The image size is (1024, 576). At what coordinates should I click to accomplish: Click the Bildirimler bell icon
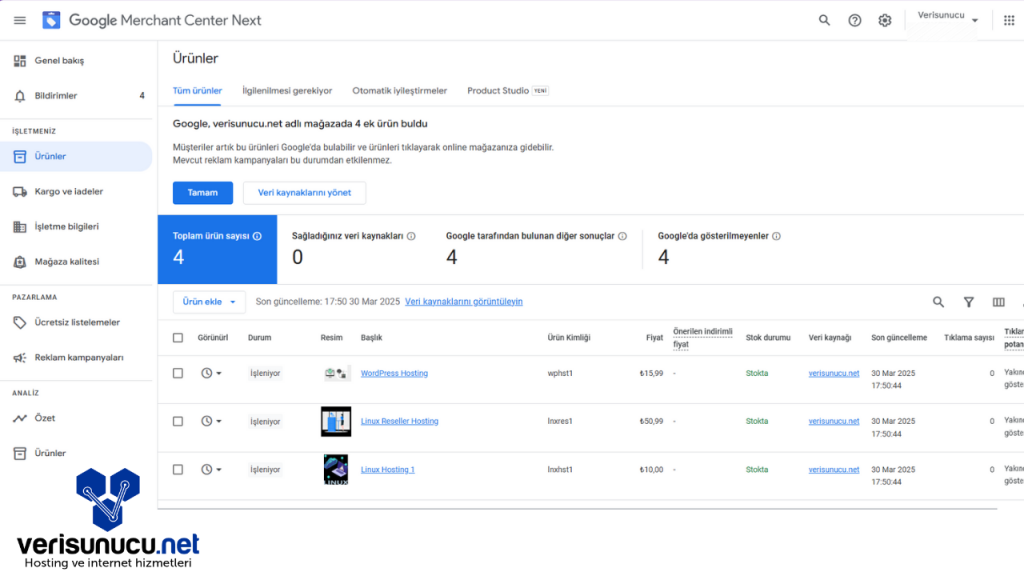point(20,96)
